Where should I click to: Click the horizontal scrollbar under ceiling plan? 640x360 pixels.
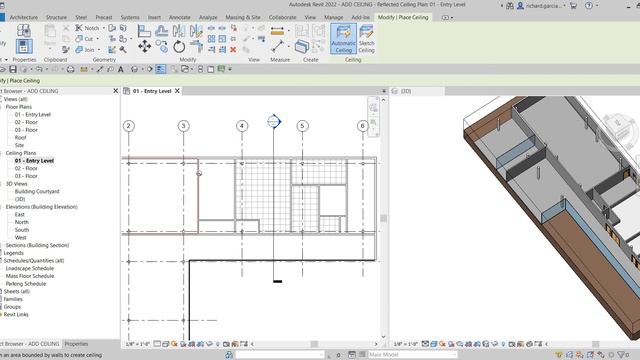pos(314,344)
